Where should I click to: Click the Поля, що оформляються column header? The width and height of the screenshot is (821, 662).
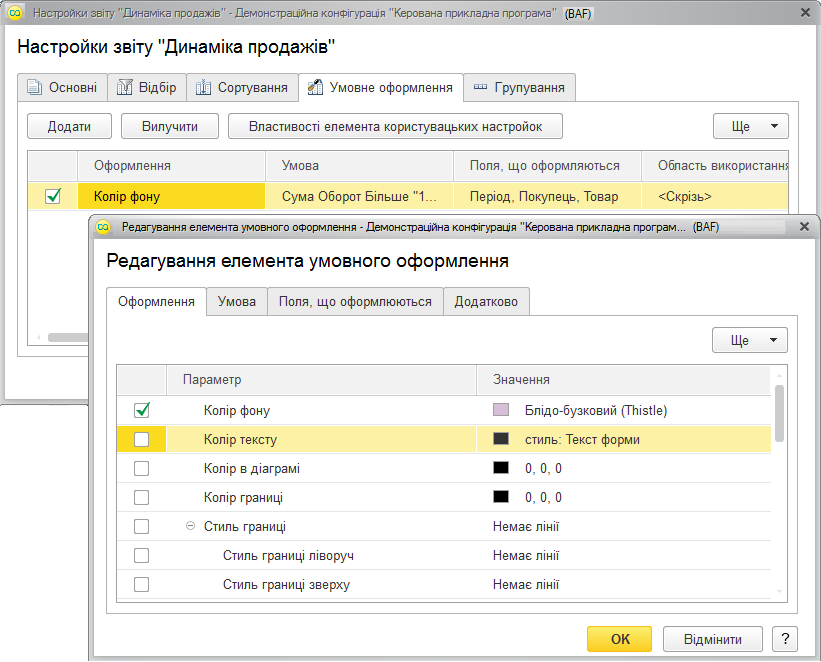(x=547, y=166)
